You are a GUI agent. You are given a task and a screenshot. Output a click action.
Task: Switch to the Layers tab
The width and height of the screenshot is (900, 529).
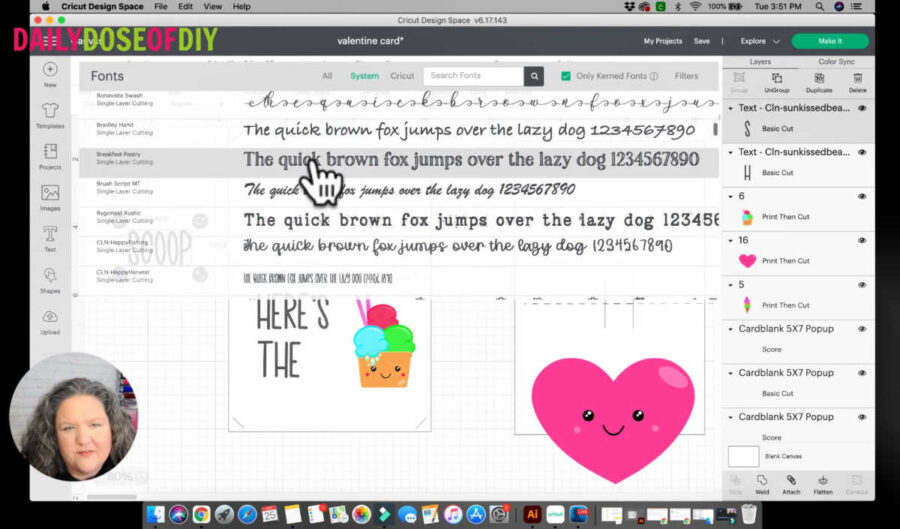click(x=760, y=61)
